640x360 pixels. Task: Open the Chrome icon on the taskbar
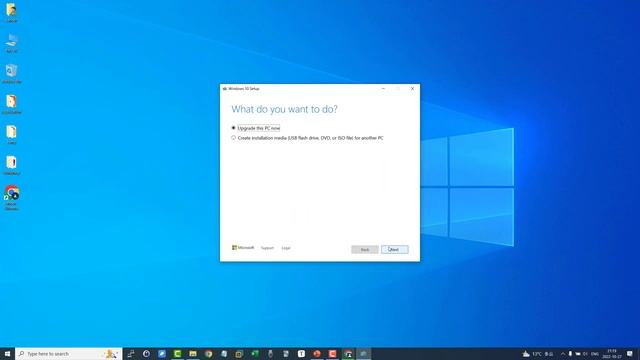(x=209, y=353)
